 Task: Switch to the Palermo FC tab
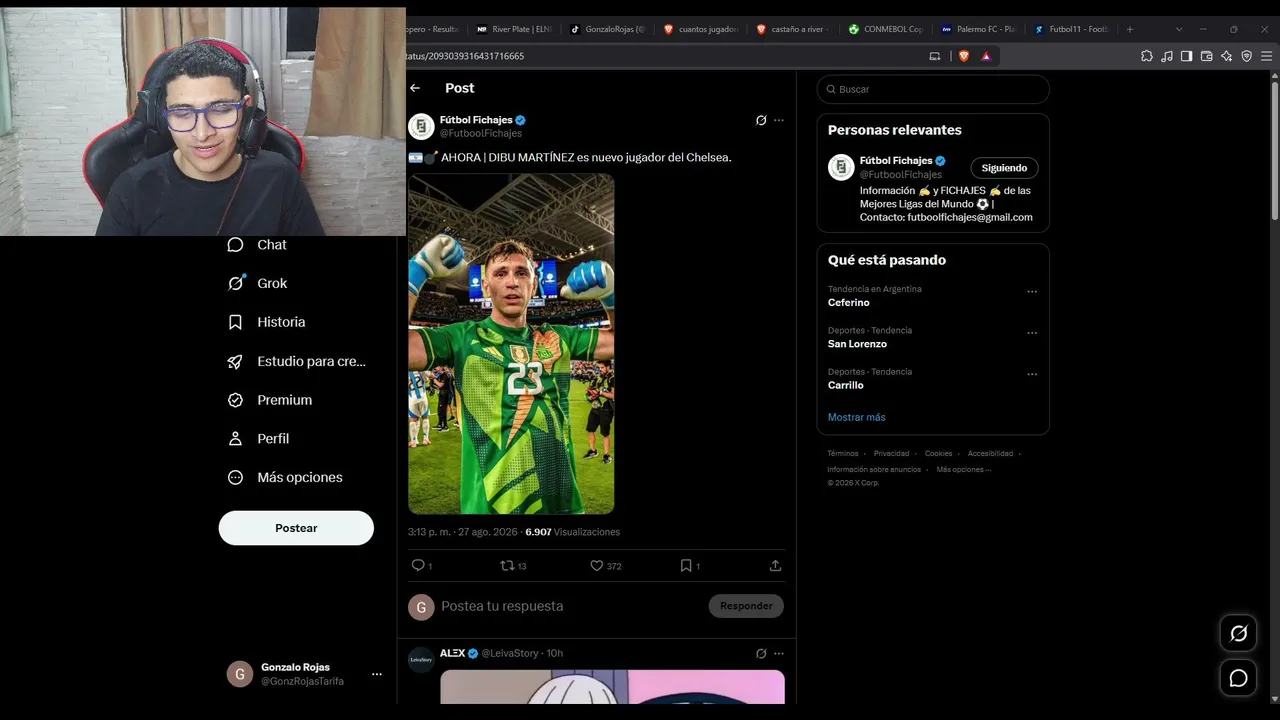tap(979, 29)
